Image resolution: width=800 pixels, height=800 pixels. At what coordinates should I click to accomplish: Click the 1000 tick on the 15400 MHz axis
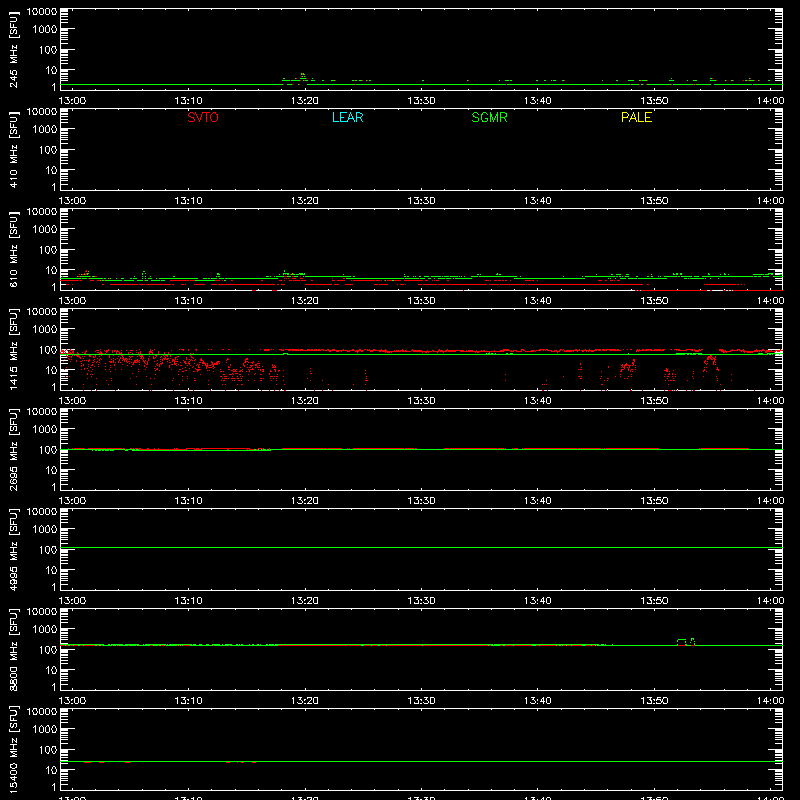45,730
